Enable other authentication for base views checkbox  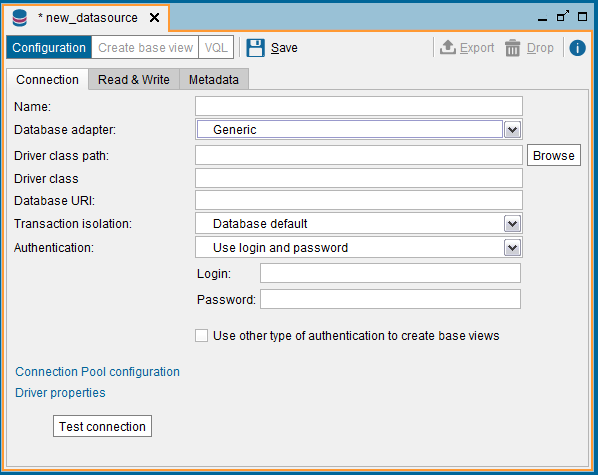(x=201, y=336)
